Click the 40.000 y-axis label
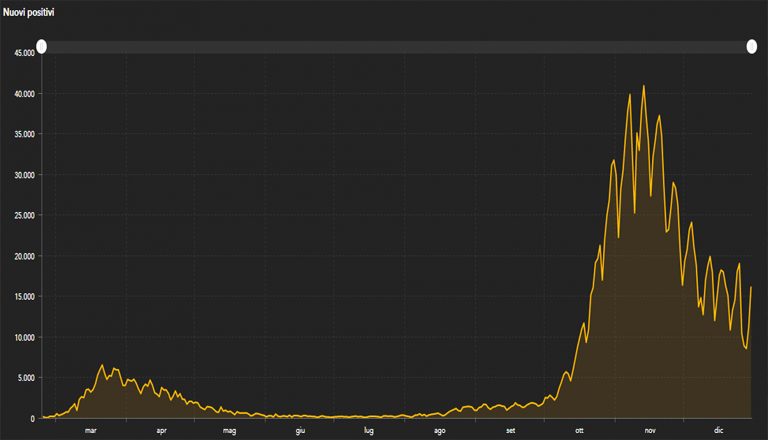Viewport: 768px width, 440px height. pos(24,94)
